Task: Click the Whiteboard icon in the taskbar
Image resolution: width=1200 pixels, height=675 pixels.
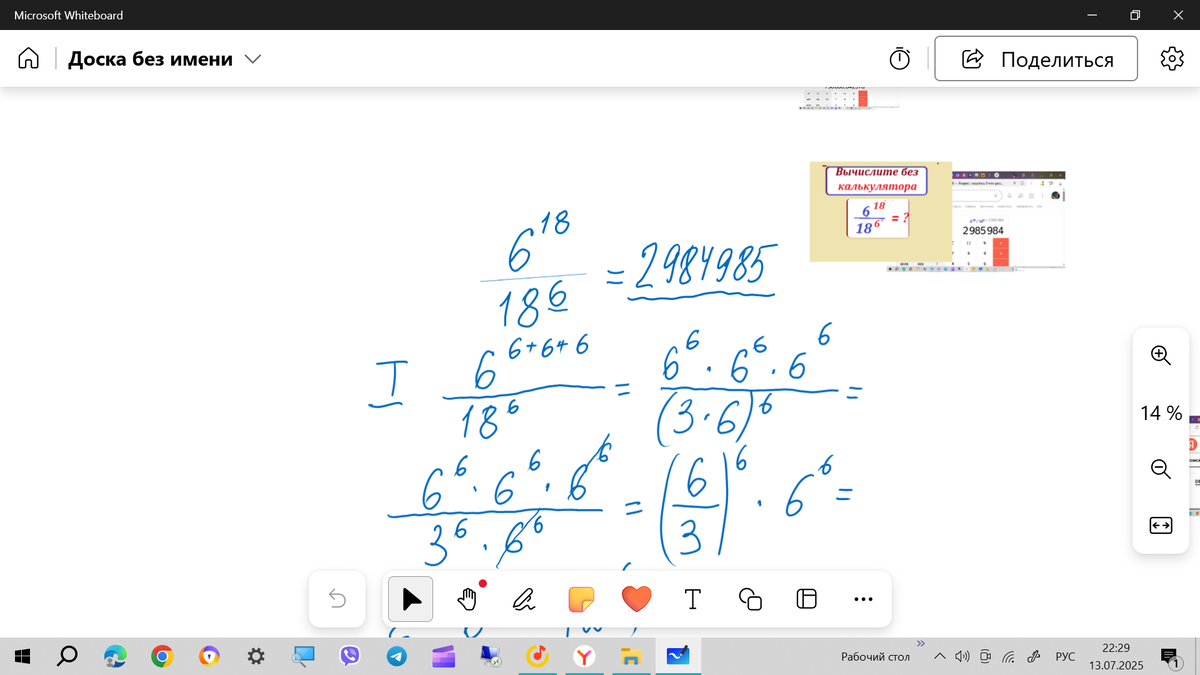Action: pos(678,656)
